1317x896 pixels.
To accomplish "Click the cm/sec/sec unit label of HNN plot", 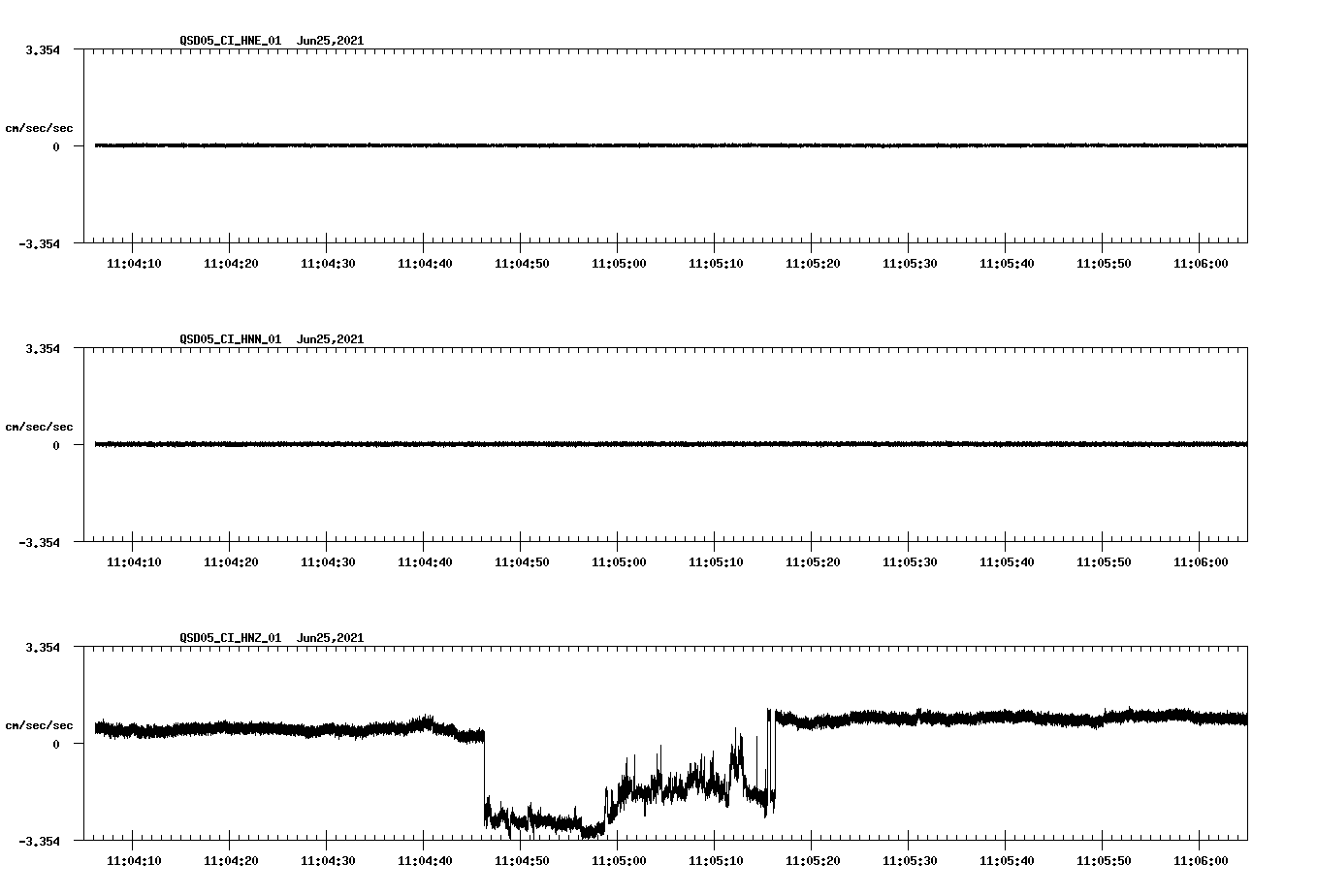I will (x=39, y=427).
